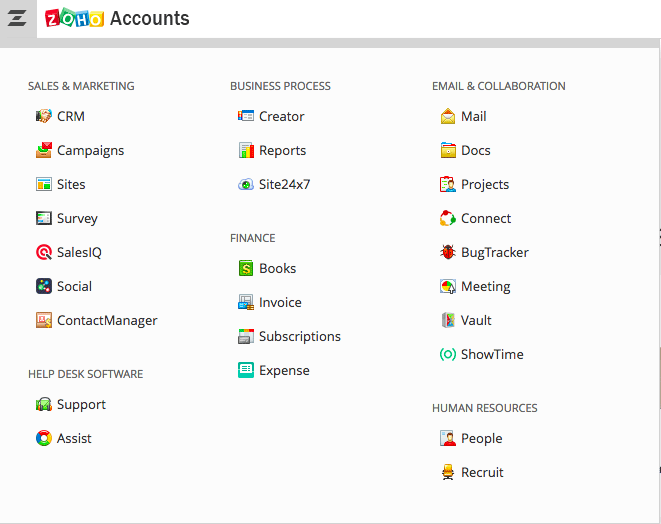The image size is (661, 524).
Task: Open the Meeting icon
Action: (x=448, y=286)
